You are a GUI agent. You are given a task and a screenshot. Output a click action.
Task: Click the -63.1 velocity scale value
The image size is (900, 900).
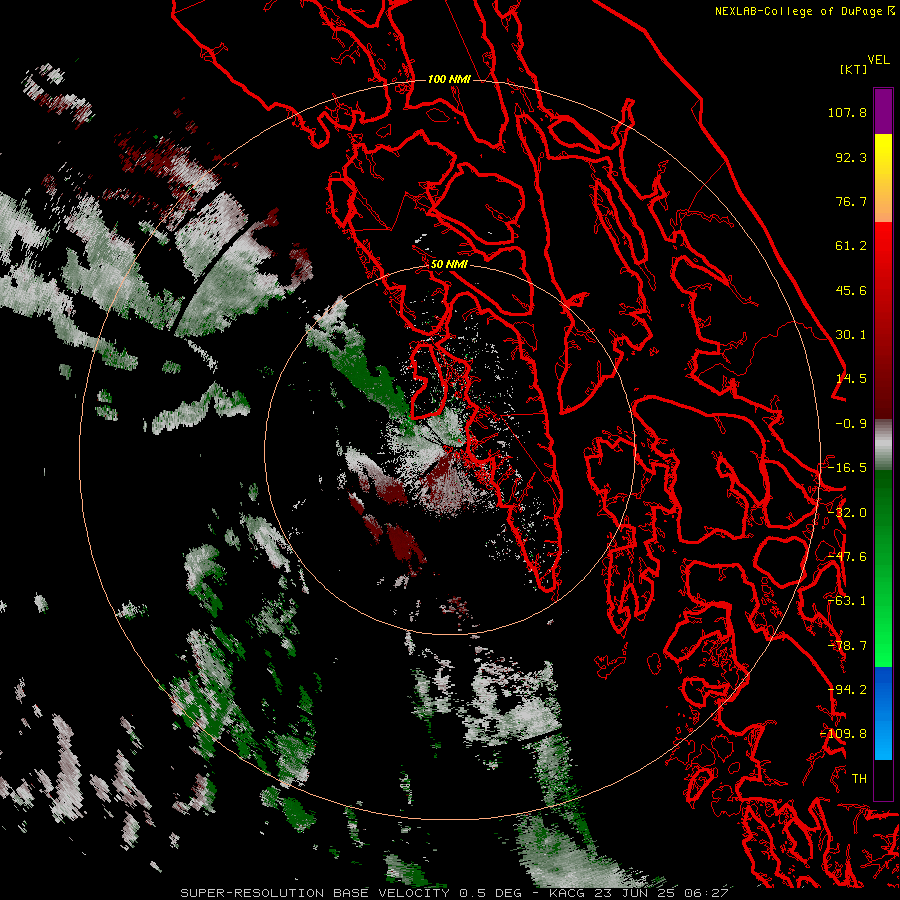pos(847,601)
